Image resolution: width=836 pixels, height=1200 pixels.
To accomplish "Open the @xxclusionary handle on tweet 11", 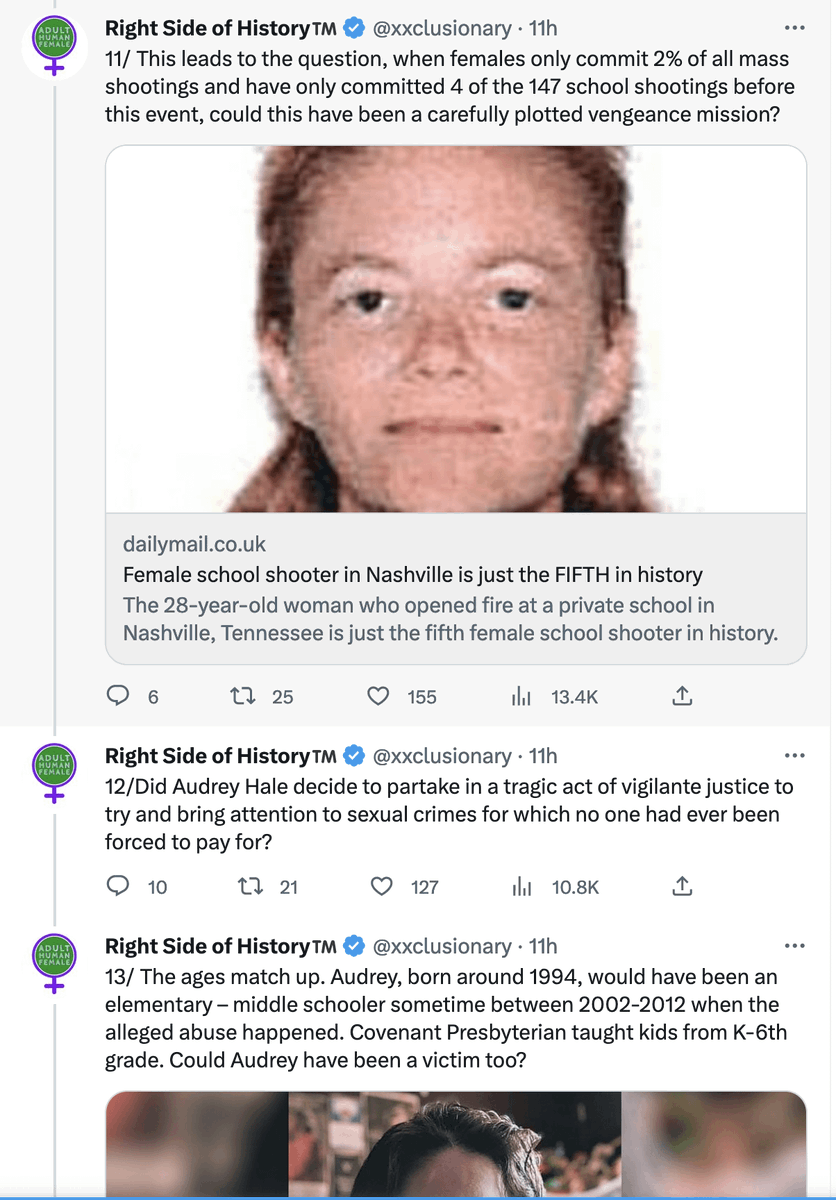I will pos(441,27).
